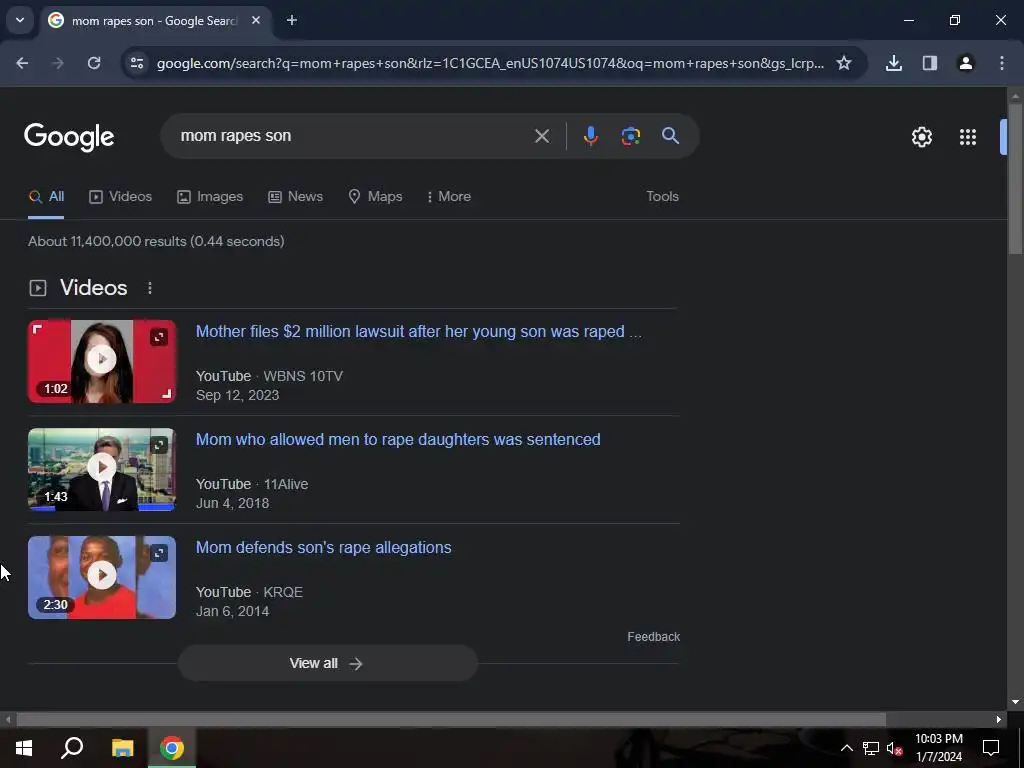This screenshot has width=1024, height=768.
Task: Click View all videos button
Action: tap(328, 664)
